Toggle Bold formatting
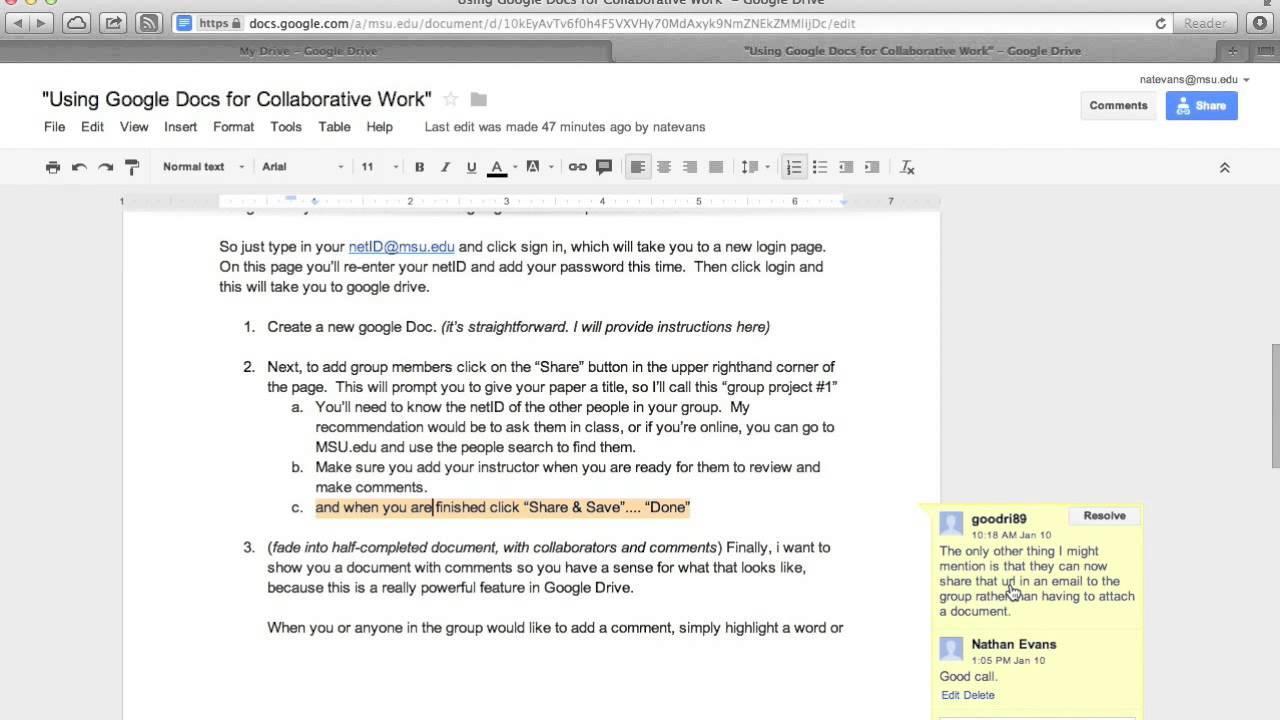The image size is (1280, 720). 419,167
